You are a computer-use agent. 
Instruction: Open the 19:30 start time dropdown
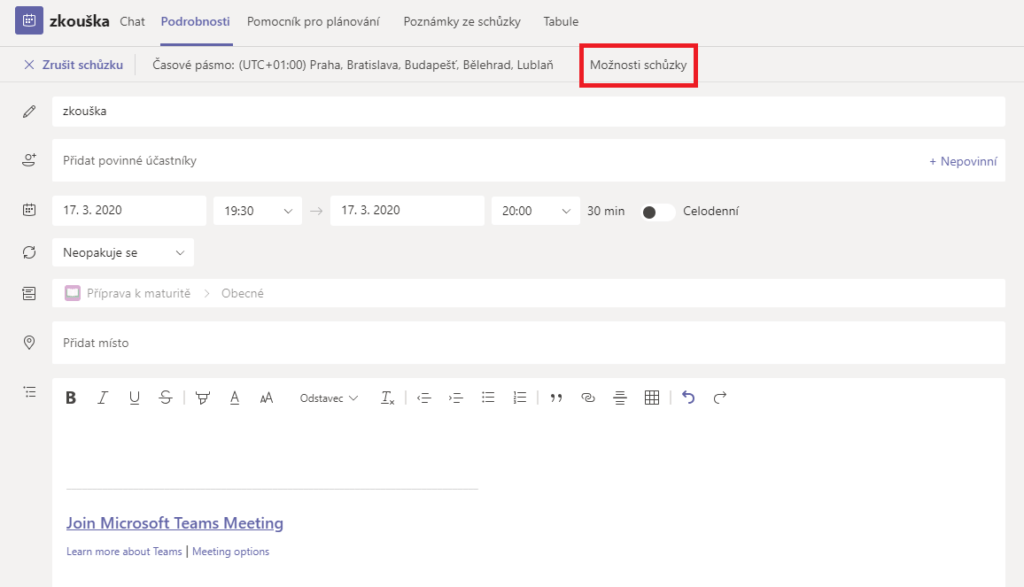(258, 211)
